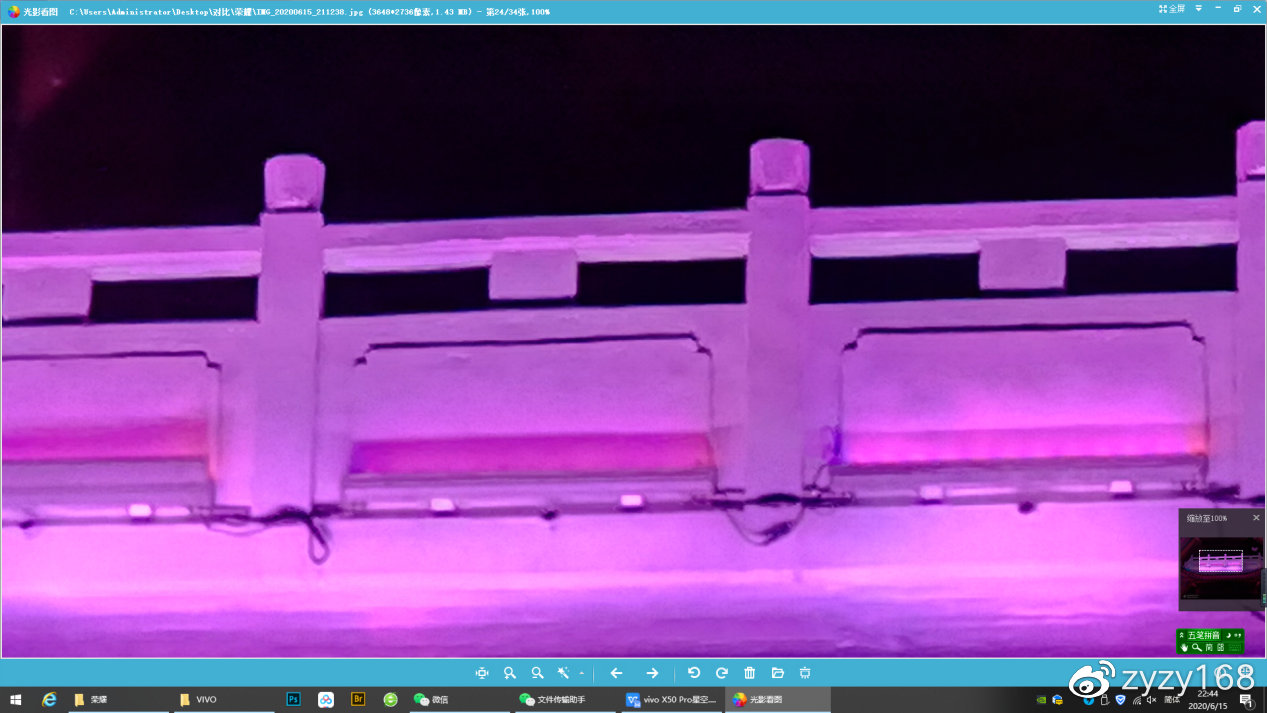This screenshot has height=713, width=1267.
Task: Click the fit-to-window view icon
Action: 482,673
